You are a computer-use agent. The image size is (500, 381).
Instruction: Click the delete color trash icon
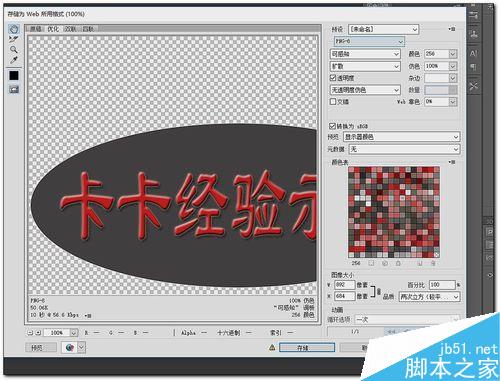[x=433, y=263]
